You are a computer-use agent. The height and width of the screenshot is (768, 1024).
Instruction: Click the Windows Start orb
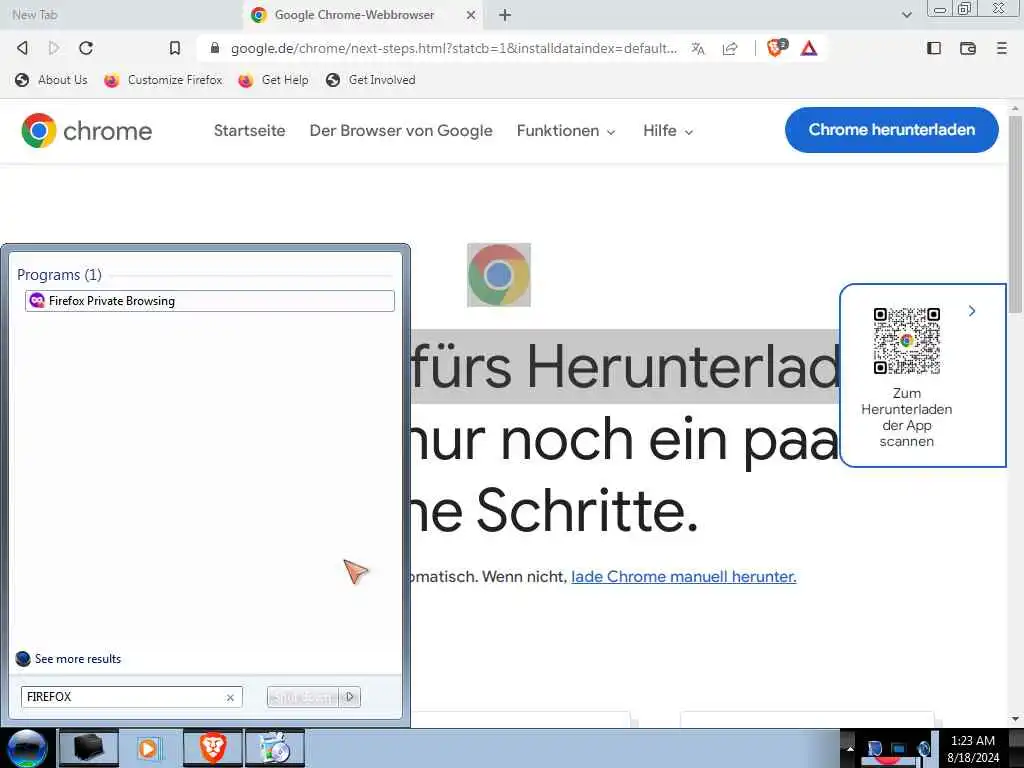27,748
